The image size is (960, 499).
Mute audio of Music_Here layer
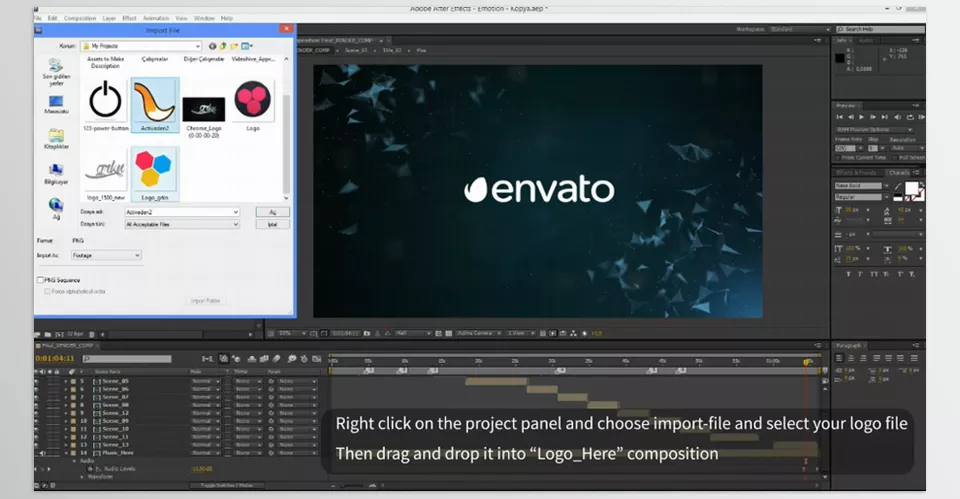coord(43,453)
